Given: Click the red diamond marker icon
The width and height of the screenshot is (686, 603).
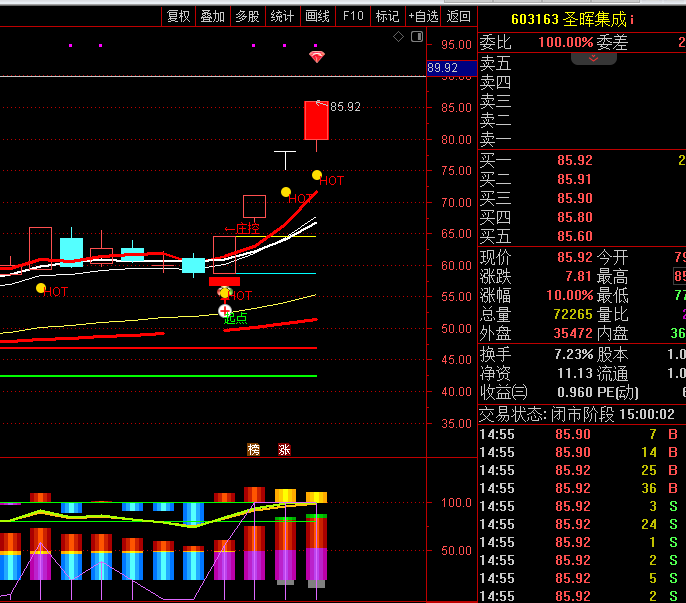Looking at the screenshot, I should [x=317, y=57].
